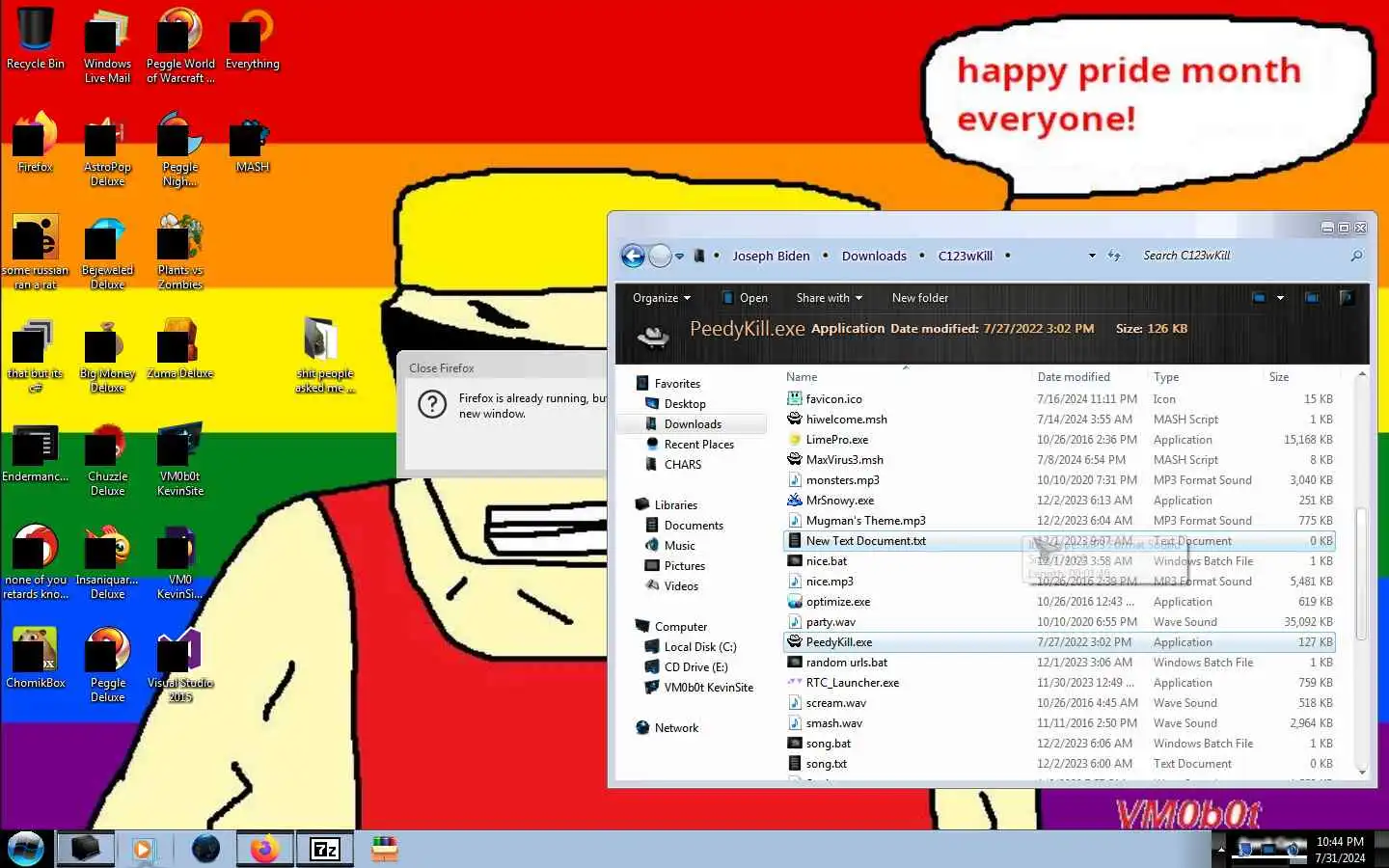This screenshot has width=1389, height=868.
Task: Launch Chuzzle Deluxe from the desktop
Action: pyautogui.click(x=107, y=459)
